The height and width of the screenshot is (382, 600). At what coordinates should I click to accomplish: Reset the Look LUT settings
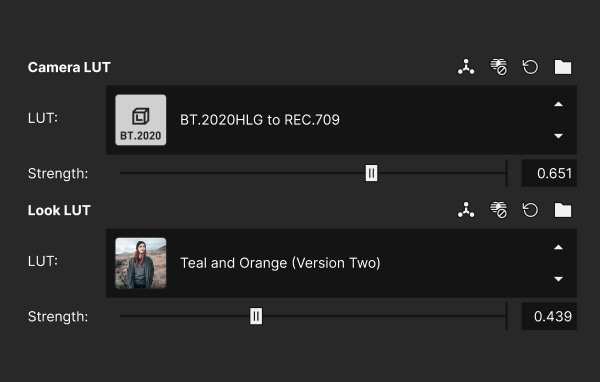pyautogui.click(x=530, y=210)
